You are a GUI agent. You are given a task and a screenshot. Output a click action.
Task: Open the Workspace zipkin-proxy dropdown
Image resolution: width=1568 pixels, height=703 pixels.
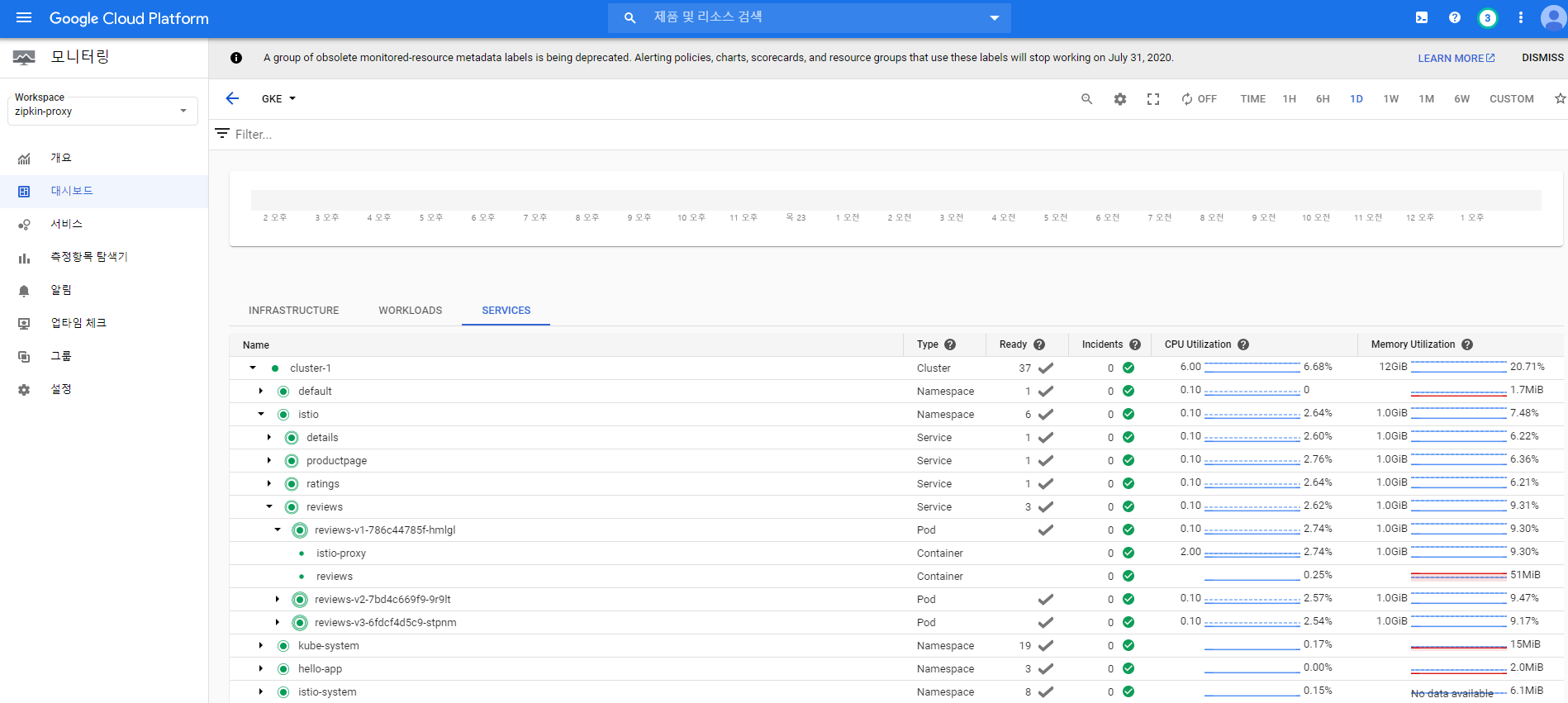point(102,111)
